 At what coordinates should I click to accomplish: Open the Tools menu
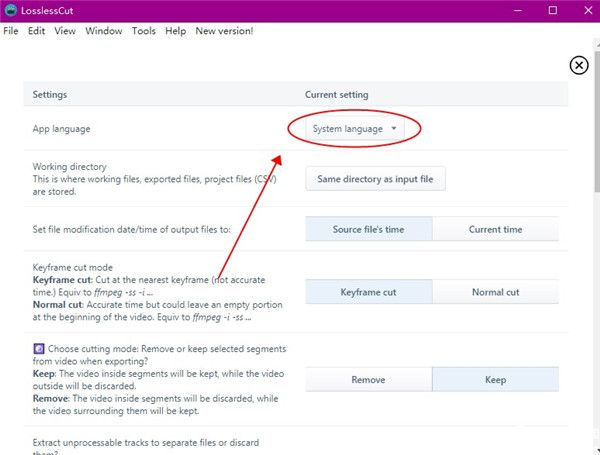144,31
